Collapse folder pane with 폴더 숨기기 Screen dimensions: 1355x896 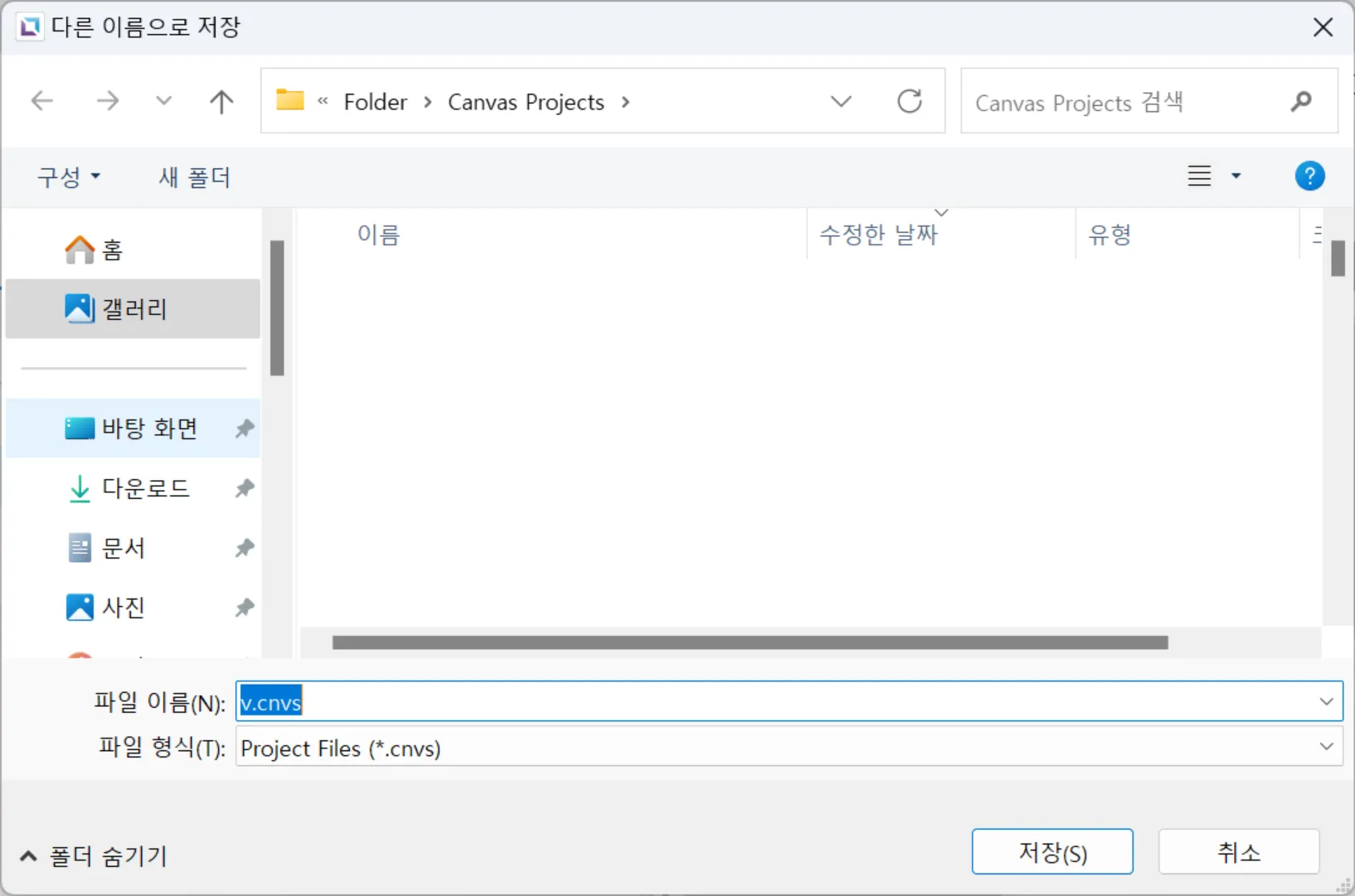(x=93, y=855)
